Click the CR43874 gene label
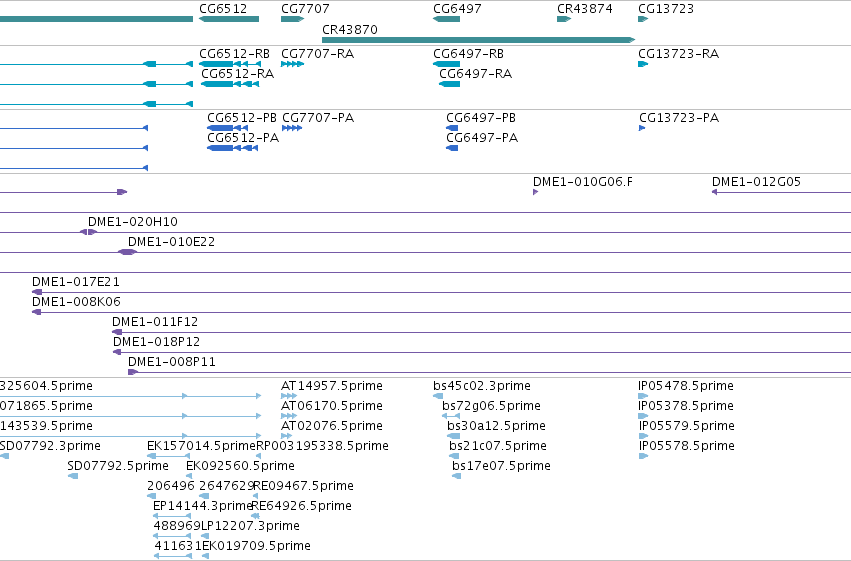851x561 pixels. pos(585,9)
